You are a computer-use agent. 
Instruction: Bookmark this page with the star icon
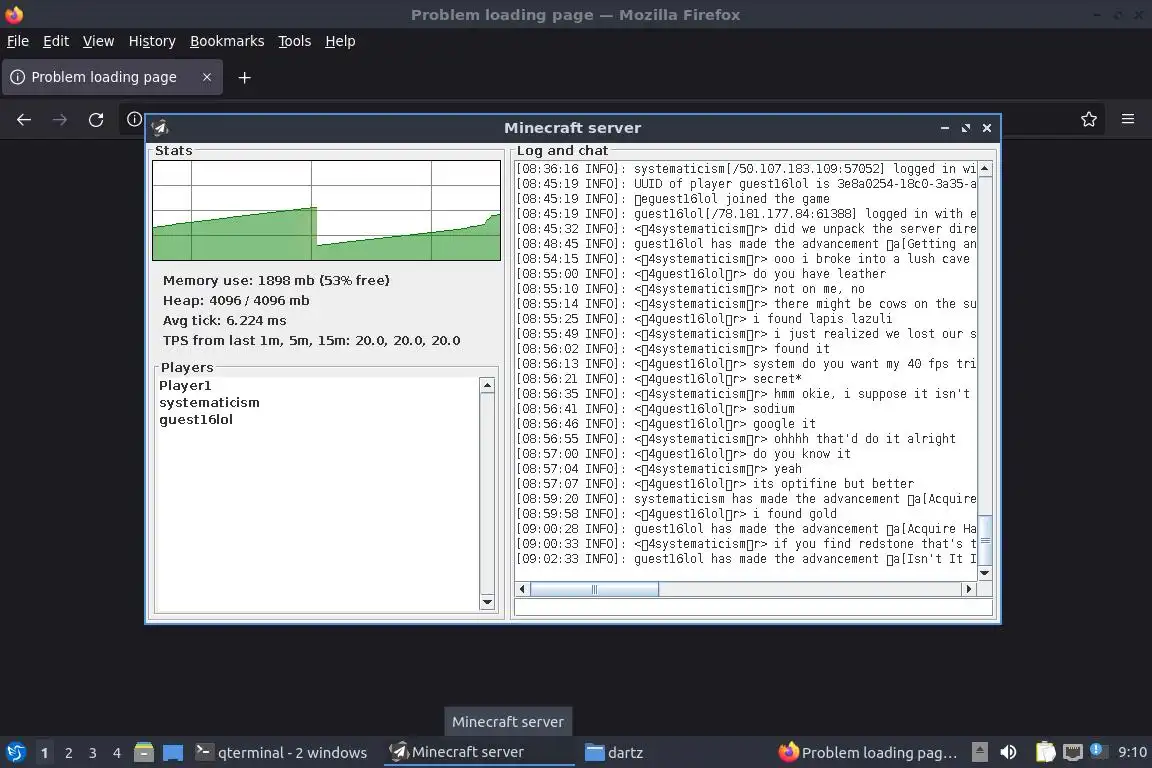[1089, 119]
